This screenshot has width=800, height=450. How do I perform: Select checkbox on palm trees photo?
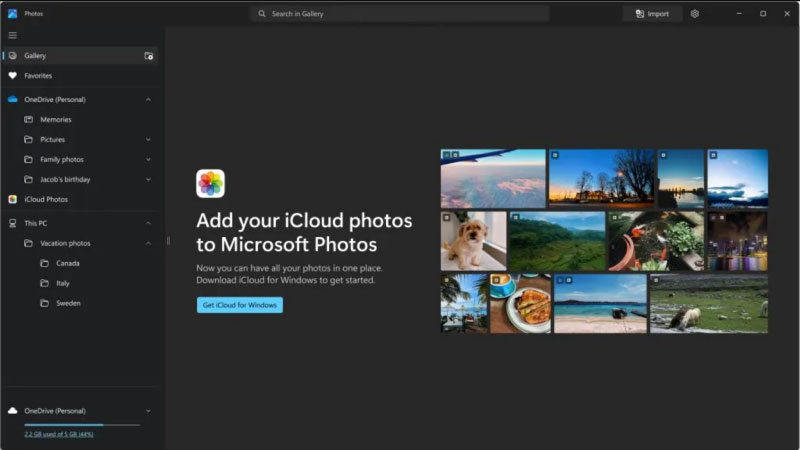(x=446, y=280)
